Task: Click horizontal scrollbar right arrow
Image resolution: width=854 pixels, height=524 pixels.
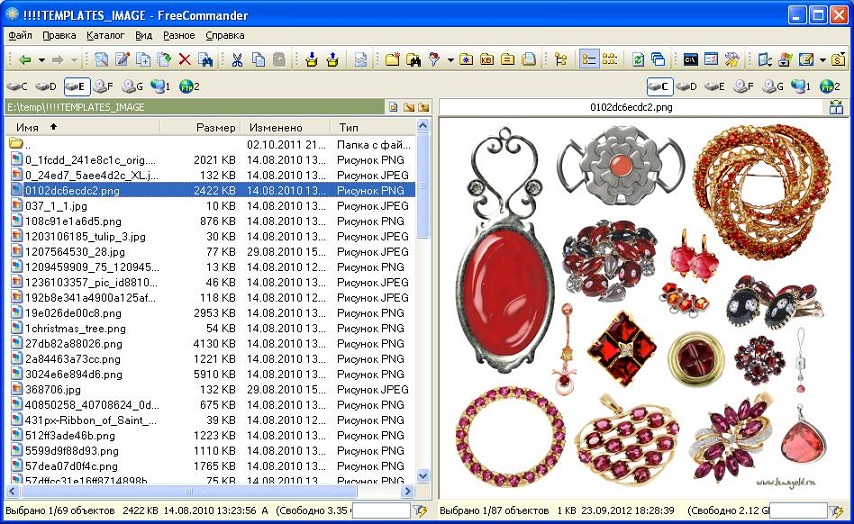Action: click(407, 491)
